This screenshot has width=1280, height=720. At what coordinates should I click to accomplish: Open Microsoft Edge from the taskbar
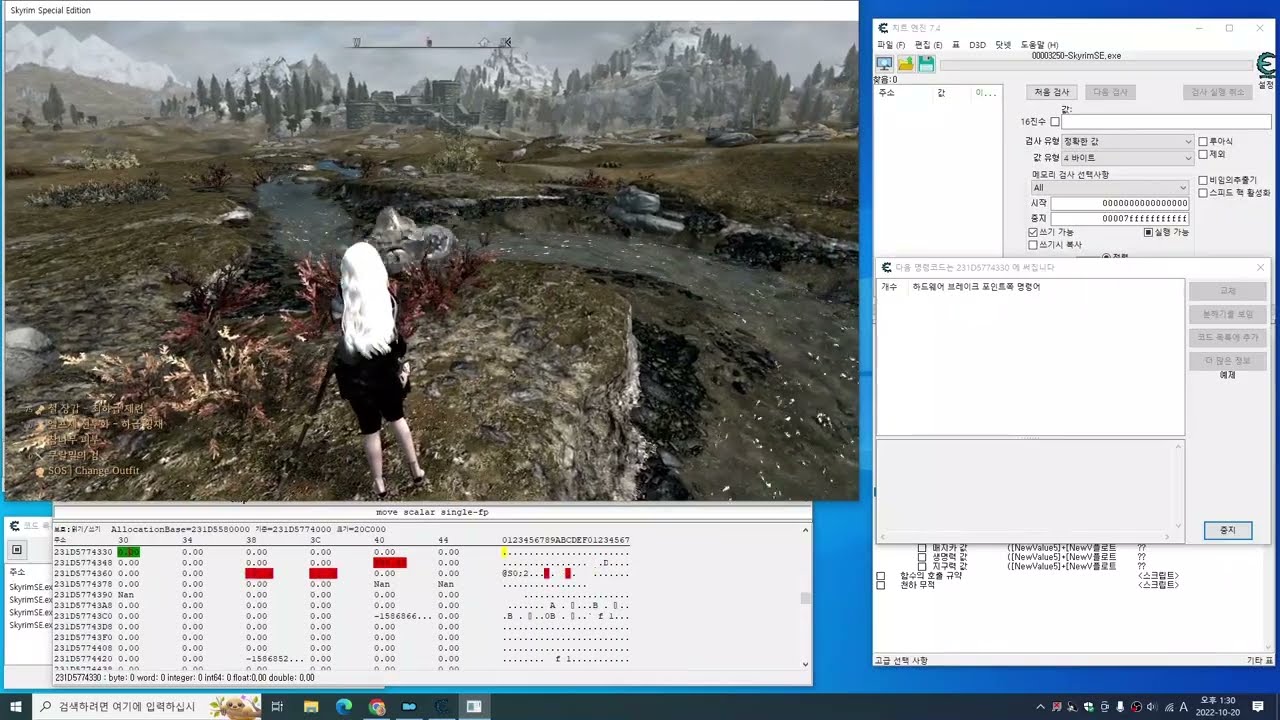tap(343, 707)
